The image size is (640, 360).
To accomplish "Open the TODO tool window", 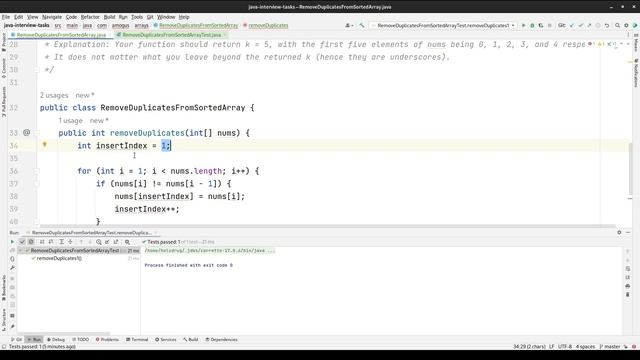I will 80,340.
